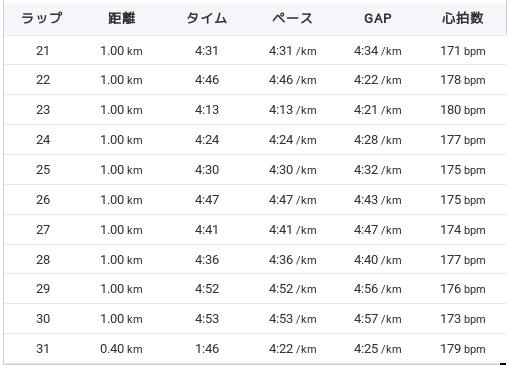Screen dimensions: 509x365
Task: Click lap 25 GAP 4:32 /km
Action: click(378, 170)
